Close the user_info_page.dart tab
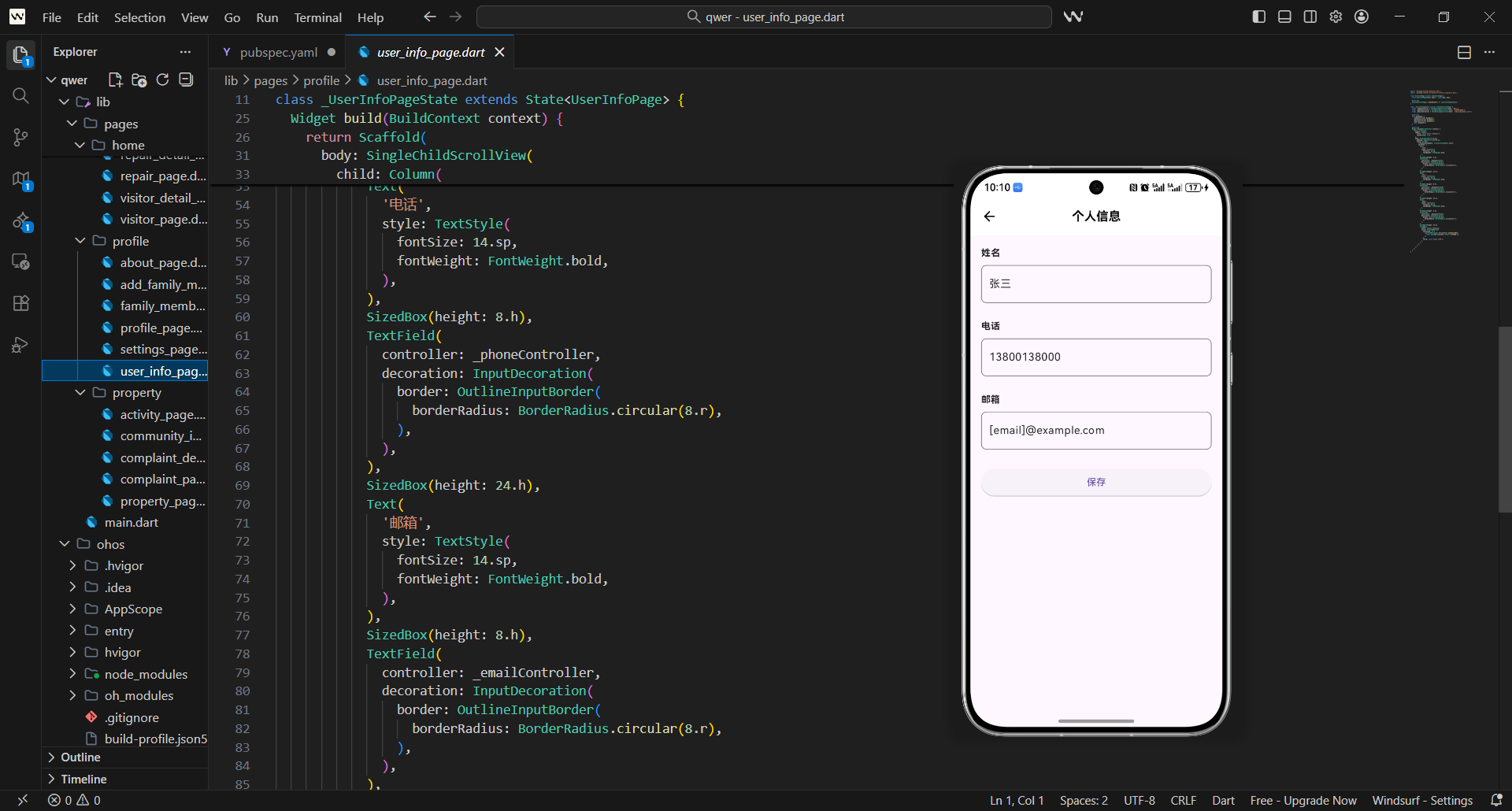This screenshot has width=1512, height=811. (x=499, y=52)
